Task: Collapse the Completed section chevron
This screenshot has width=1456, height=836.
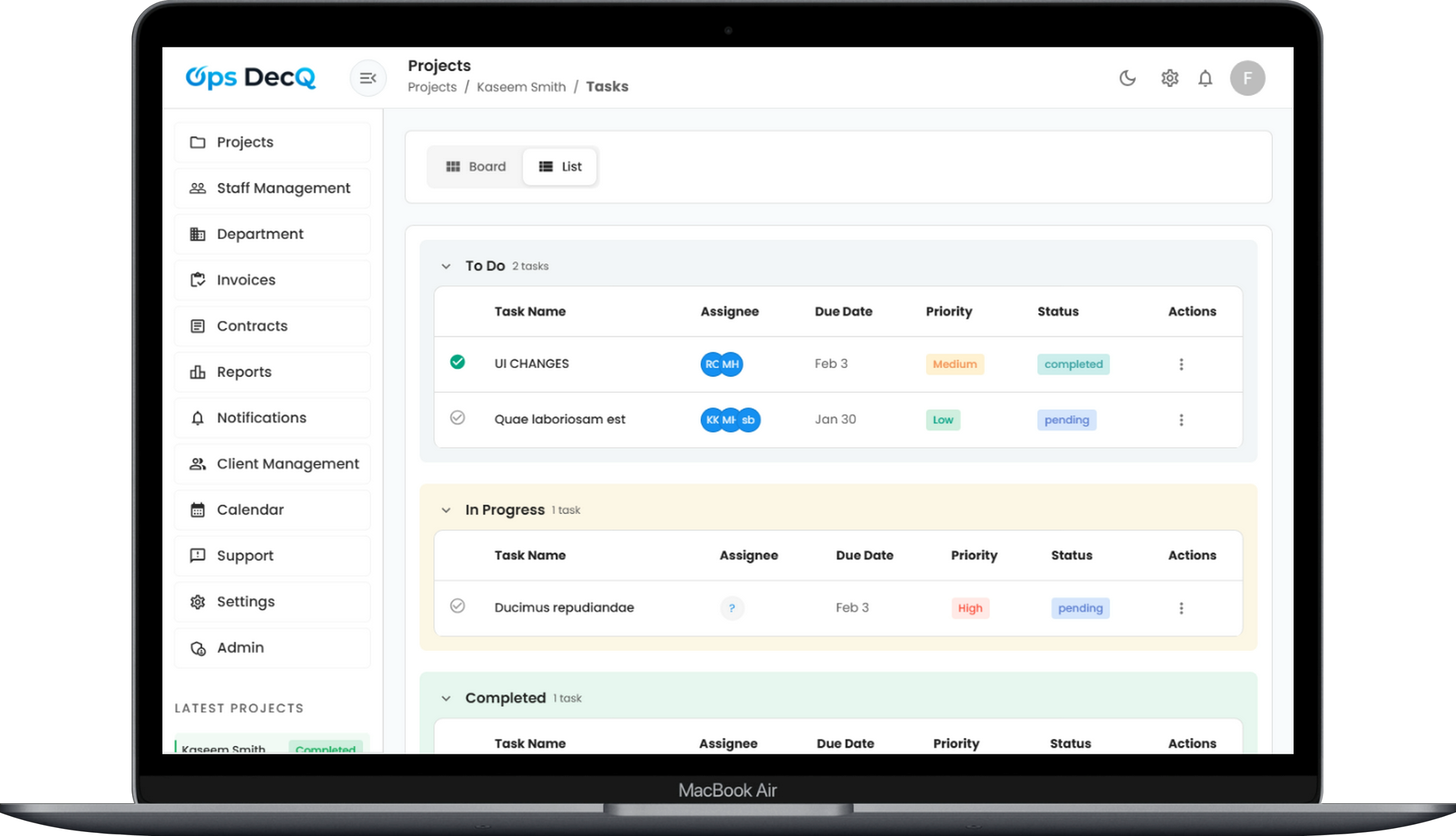Action: (x=446, y=699)
